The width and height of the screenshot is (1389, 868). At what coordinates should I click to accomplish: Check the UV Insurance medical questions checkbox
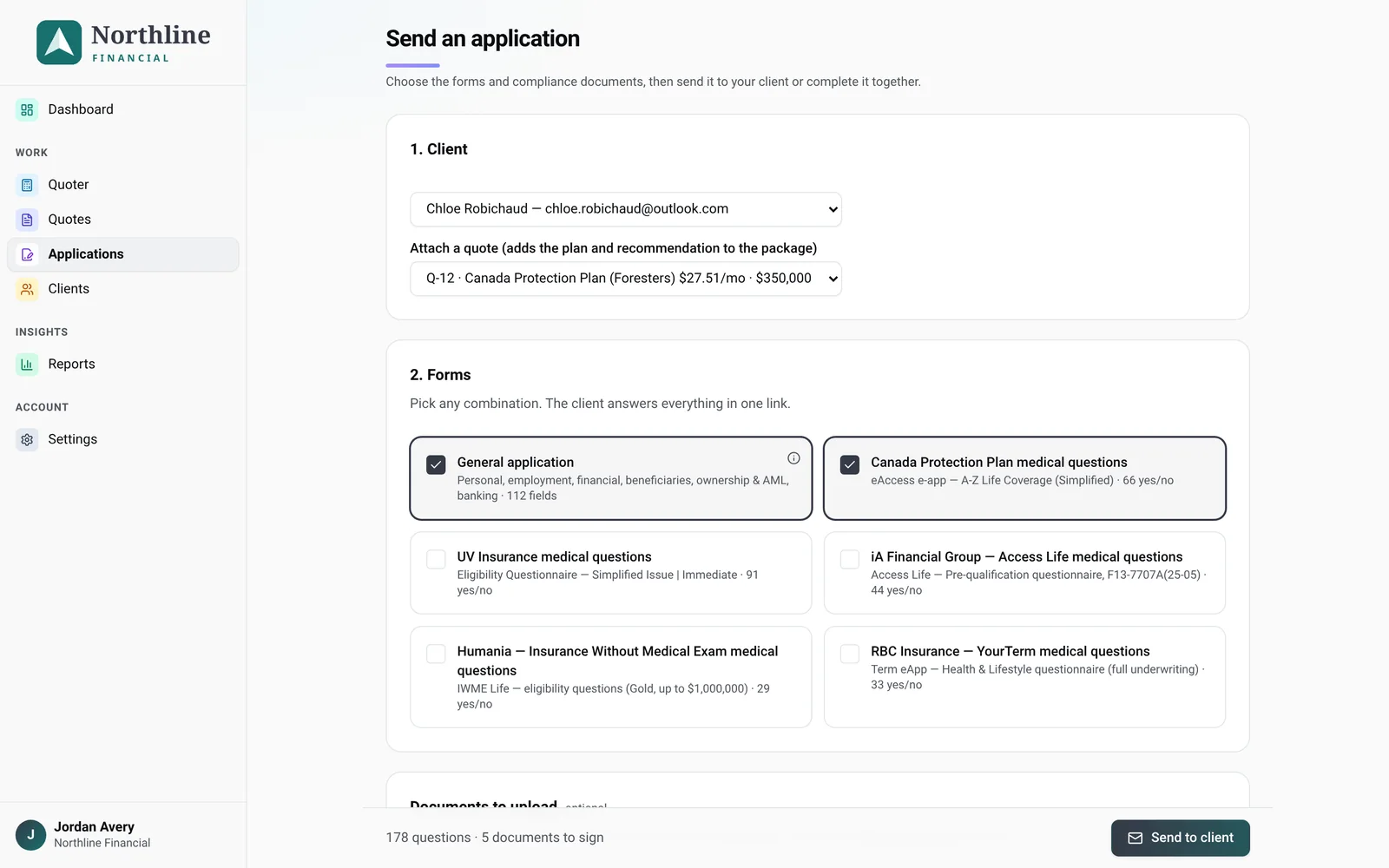coord(436,559)
